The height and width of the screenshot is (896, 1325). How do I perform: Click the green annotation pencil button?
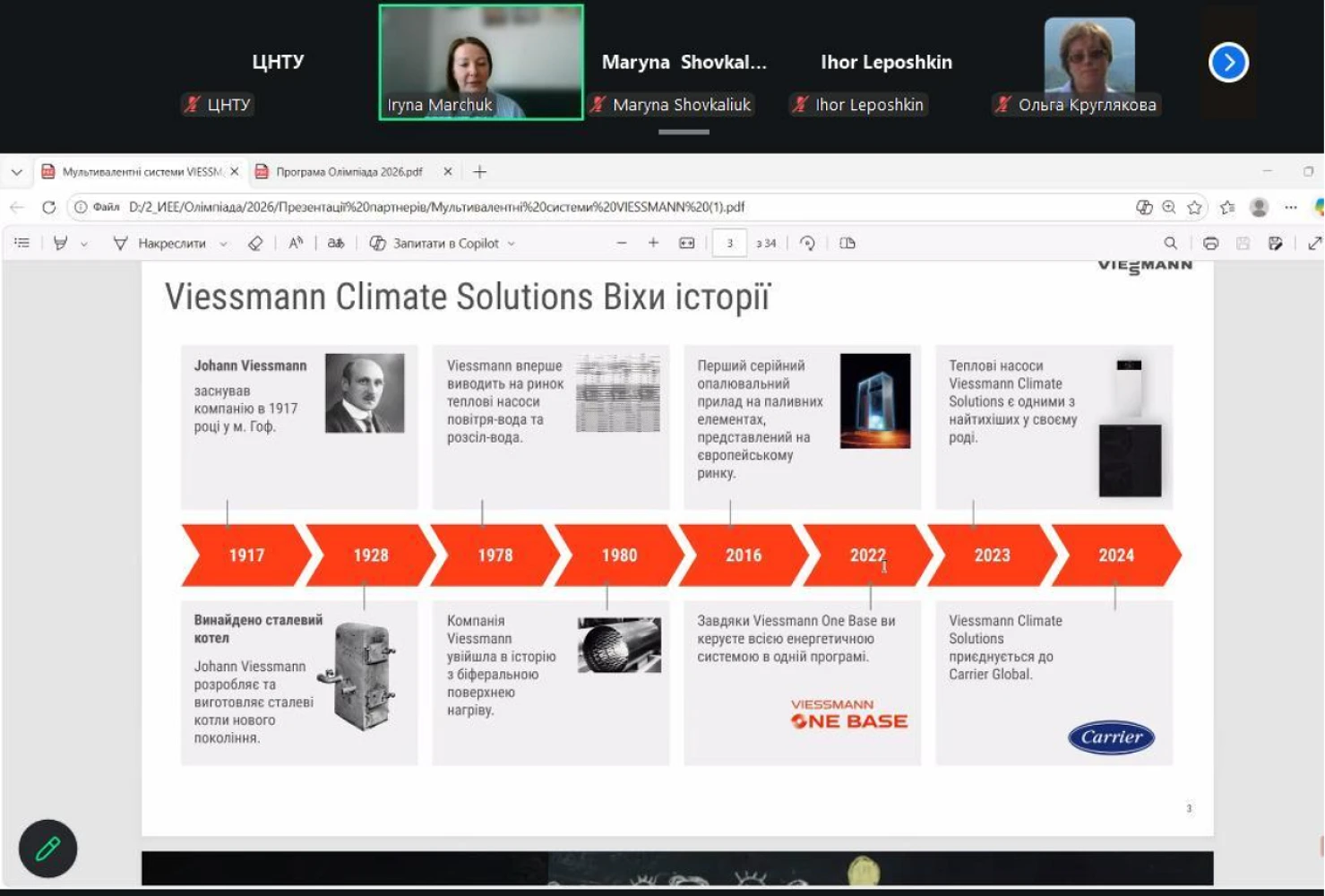pos(48,848)
